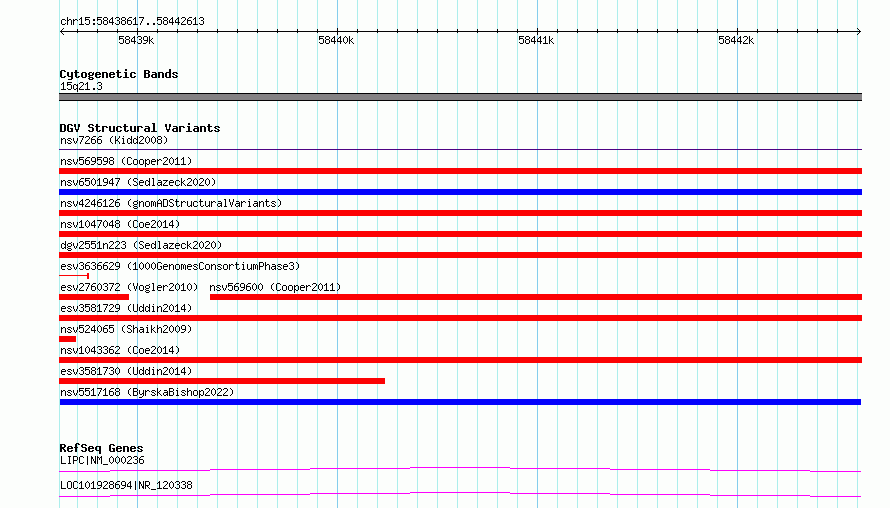Select the red bar for nsv4246126

click(460, 213)
